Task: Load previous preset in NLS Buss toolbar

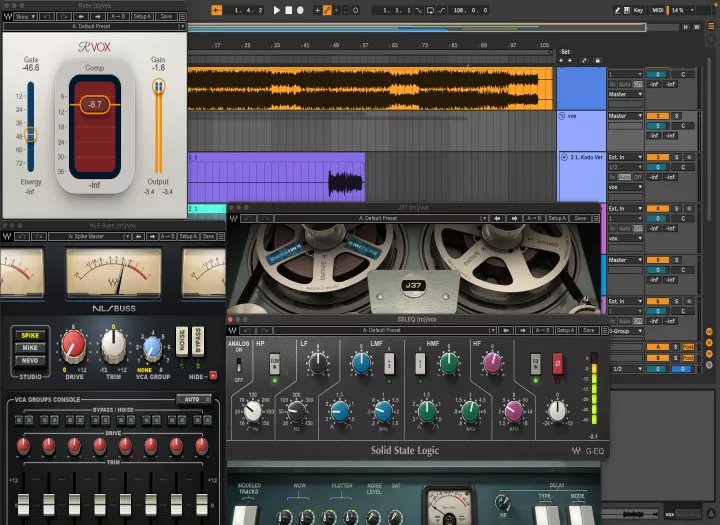Action: click(138, 237)
